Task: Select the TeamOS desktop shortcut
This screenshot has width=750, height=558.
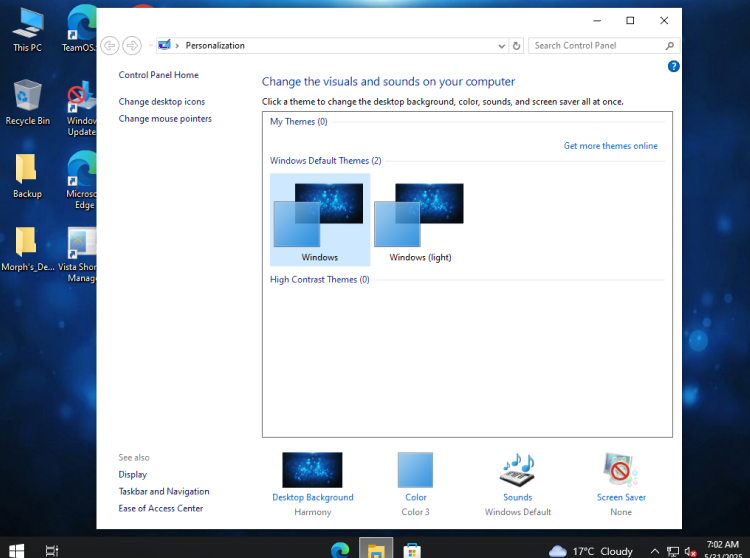Action: coord(79,29)
